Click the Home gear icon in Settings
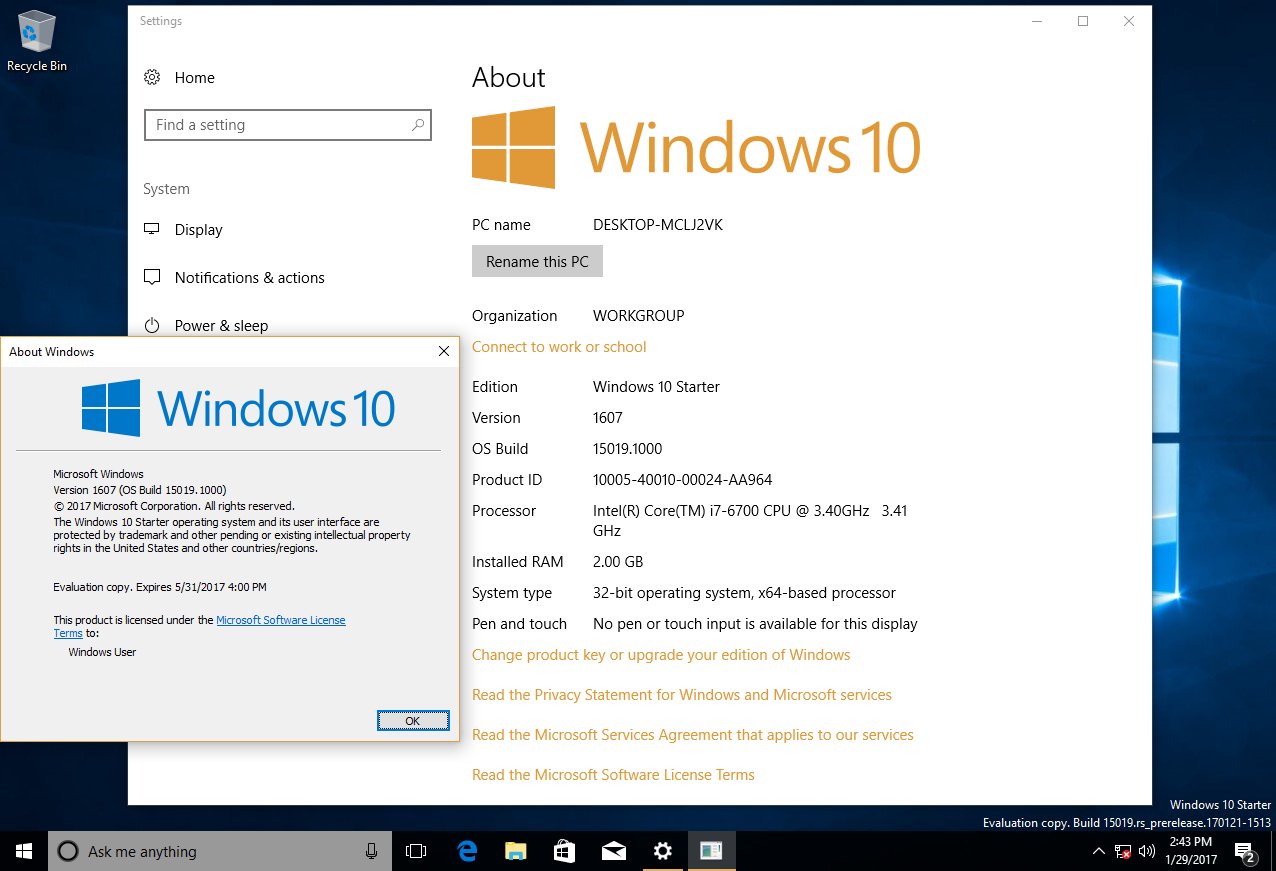Screen dimensions: 1276x871 click(152, 77)
